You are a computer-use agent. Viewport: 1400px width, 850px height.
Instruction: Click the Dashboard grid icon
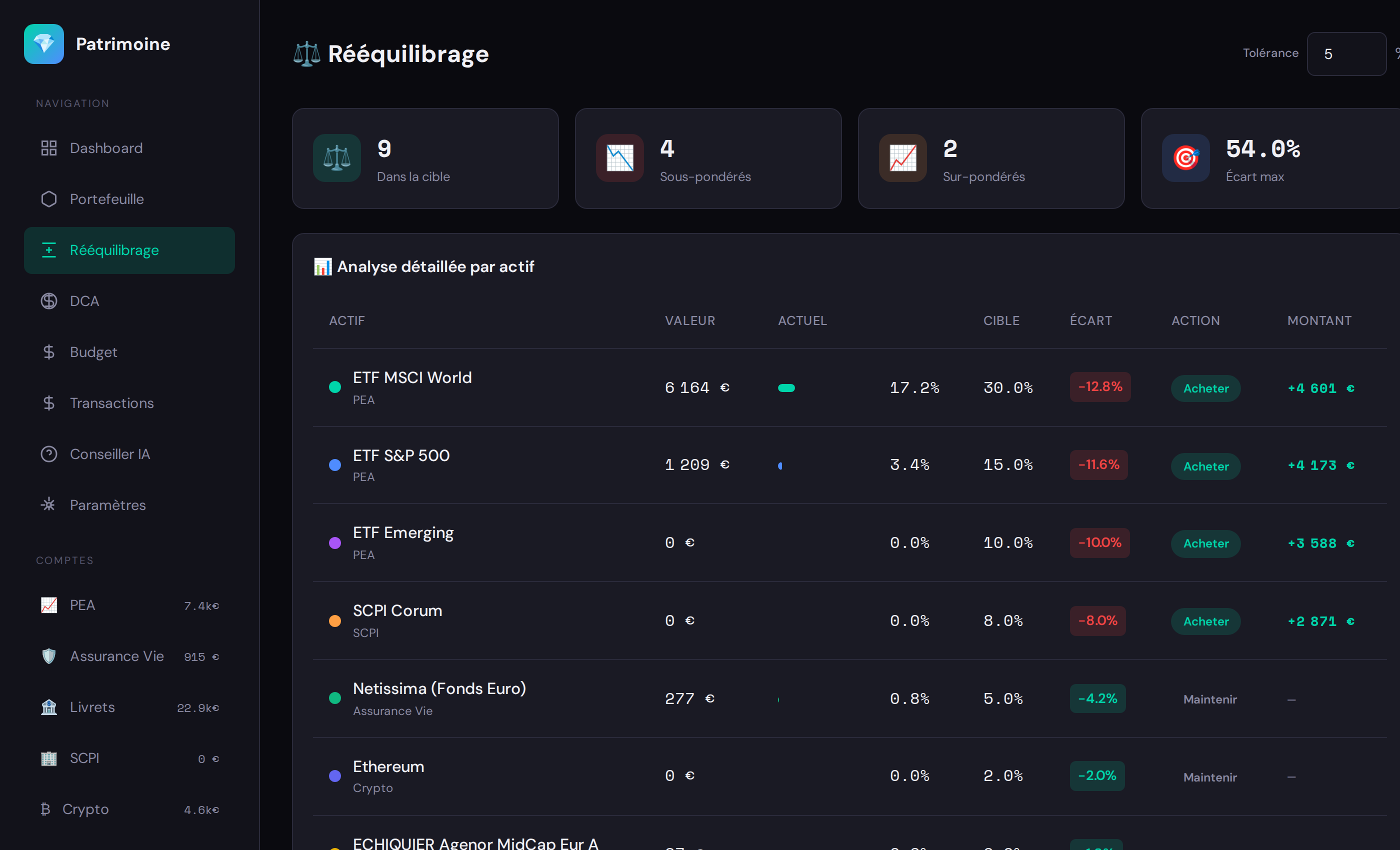pyautogui.click(x=49, y=148)
